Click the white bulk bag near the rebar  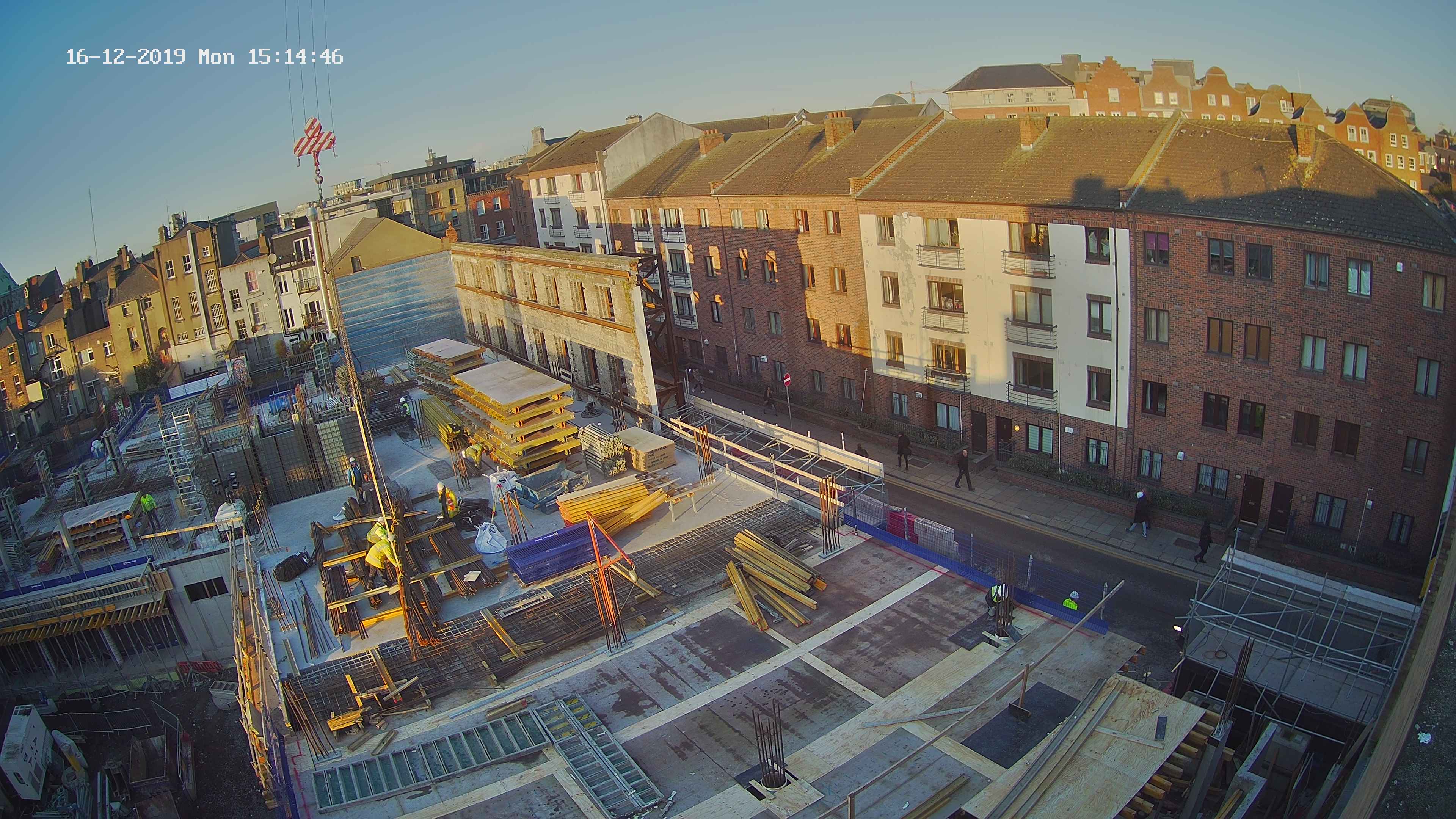(x=491, y=538)
